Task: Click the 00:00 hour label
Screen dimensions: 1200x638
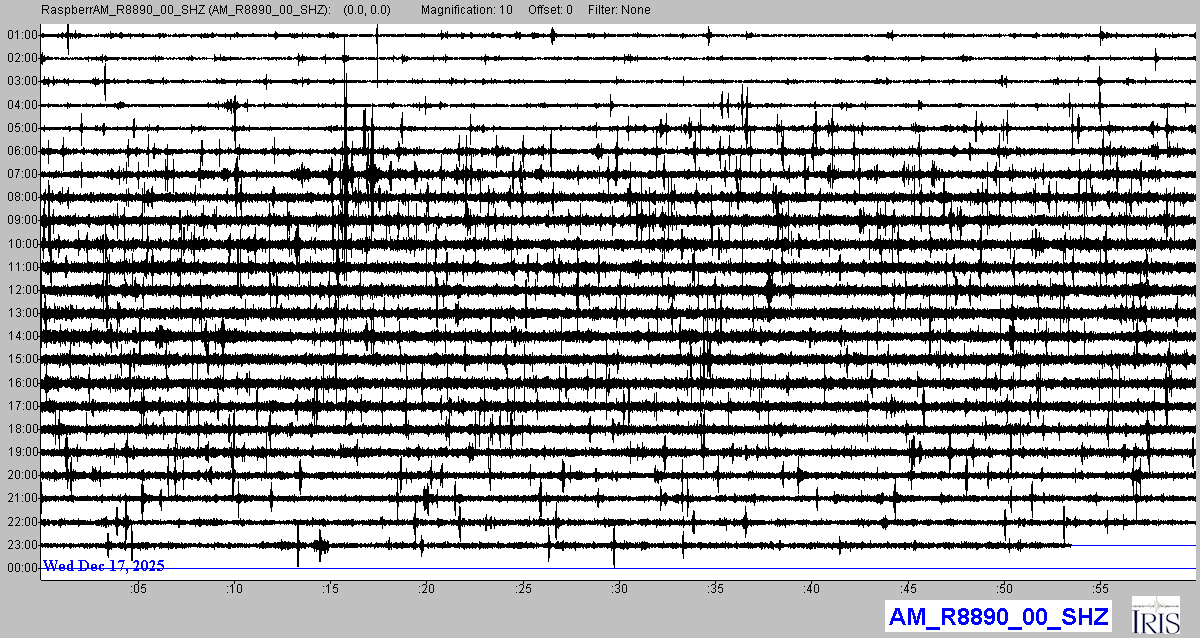Action: click(22, 568)
